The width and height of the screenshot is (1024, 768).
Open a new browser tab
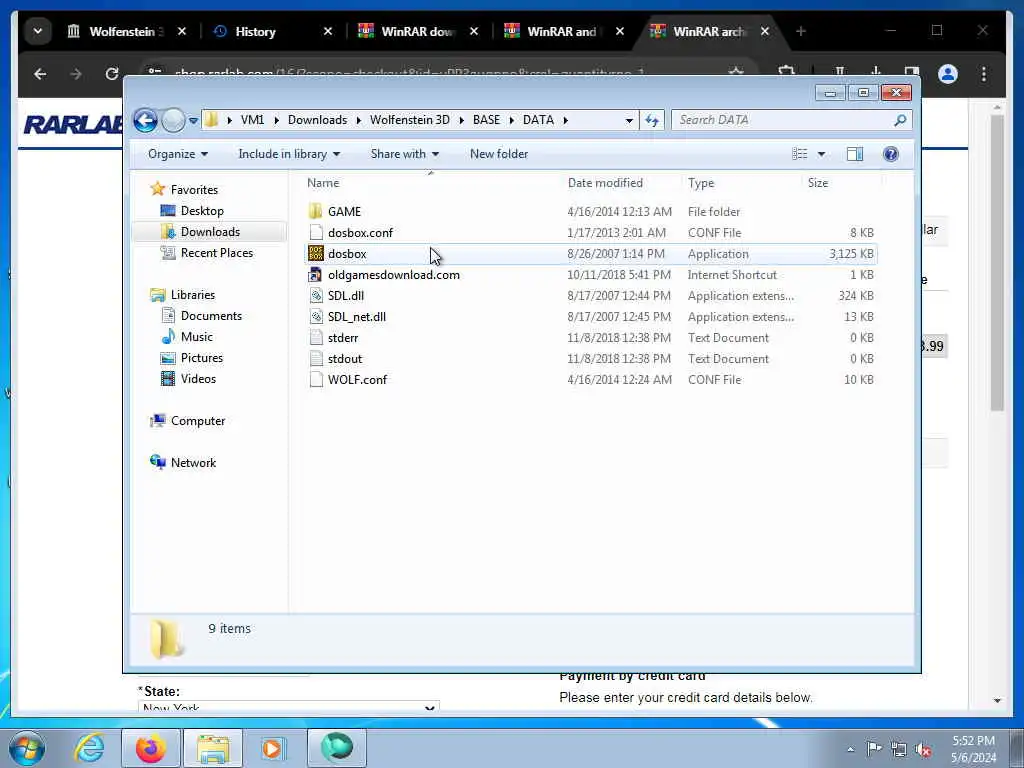(x=801, y=31)
